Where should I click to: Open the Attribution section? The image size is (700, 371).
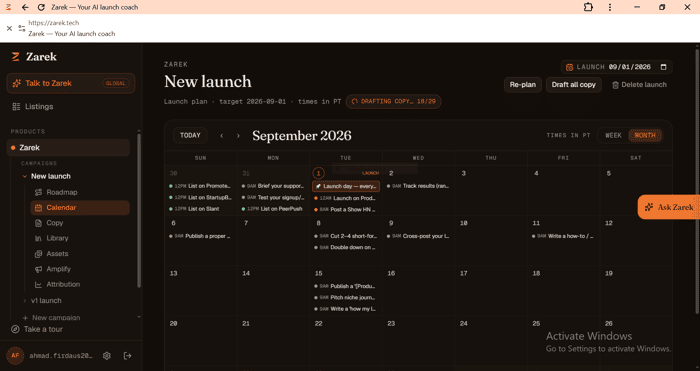click(63, 284)
